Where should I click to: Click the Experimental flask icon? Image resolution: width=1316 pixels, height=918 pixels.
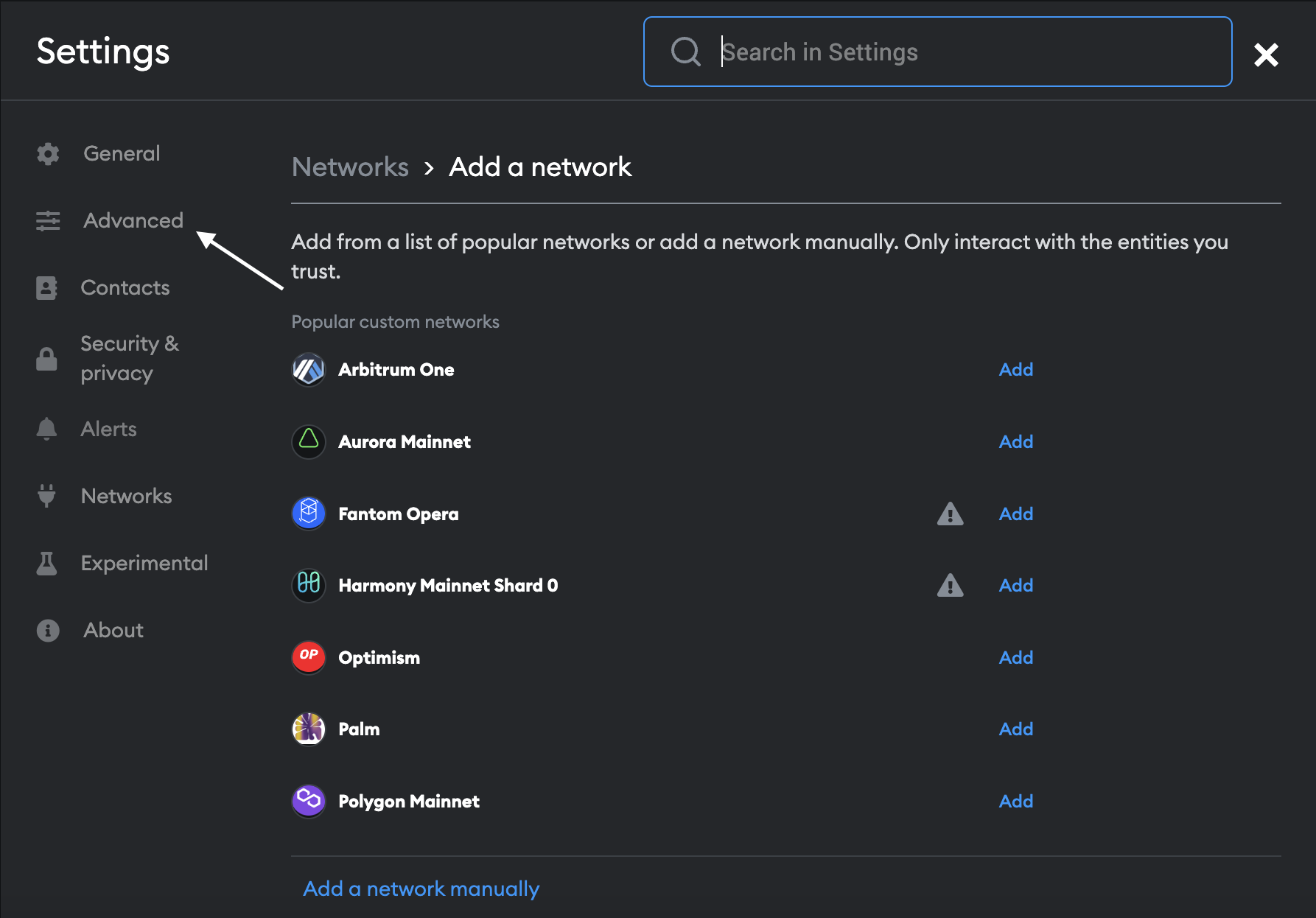tap(46, 563)
